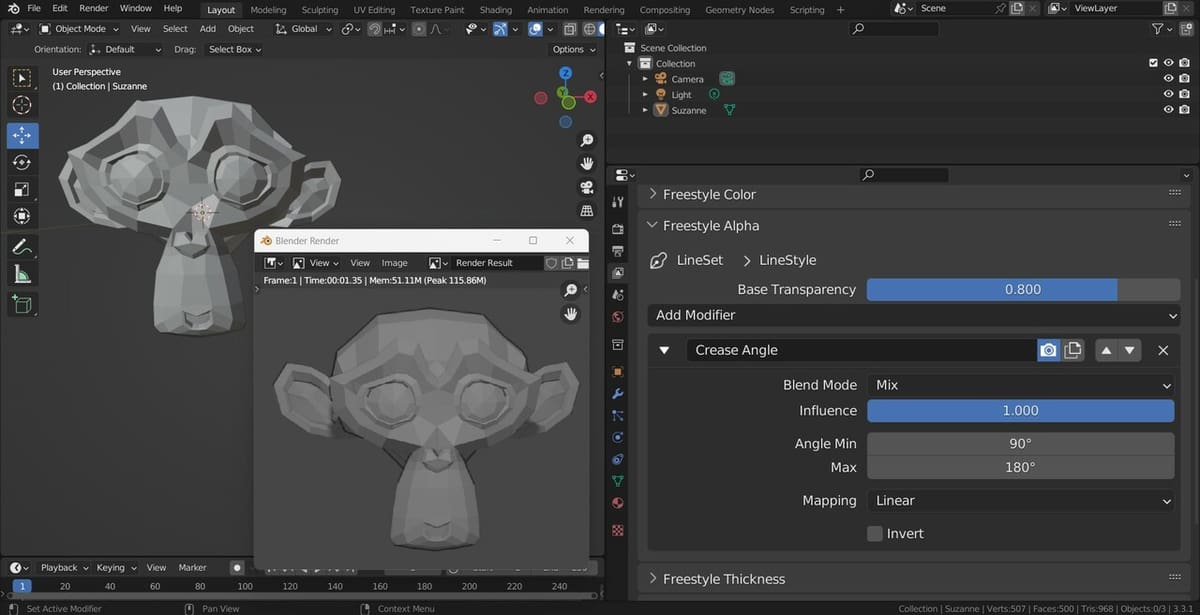Zoom icon in Blender Render window
Viewport: 1200px width, 615px height.
point(571,291)
